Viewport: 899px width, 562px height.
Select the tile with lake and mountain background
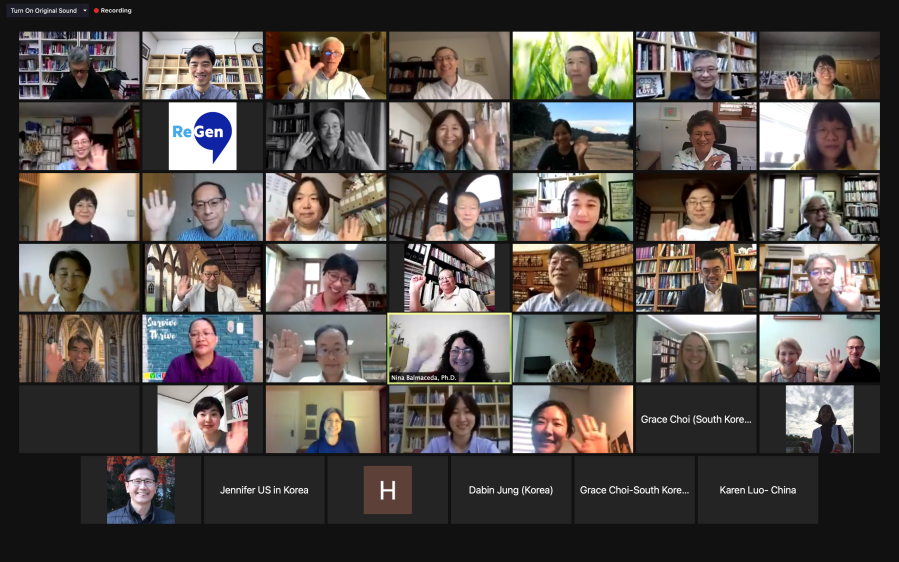point(572,136)
